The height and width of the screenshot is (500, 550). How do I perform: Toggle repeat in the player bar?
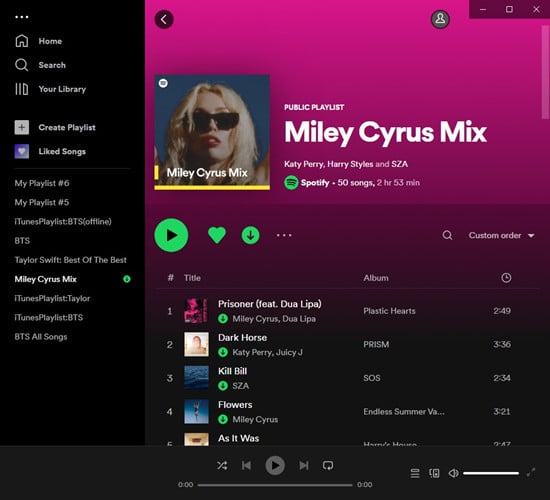[x=328, y=466]
